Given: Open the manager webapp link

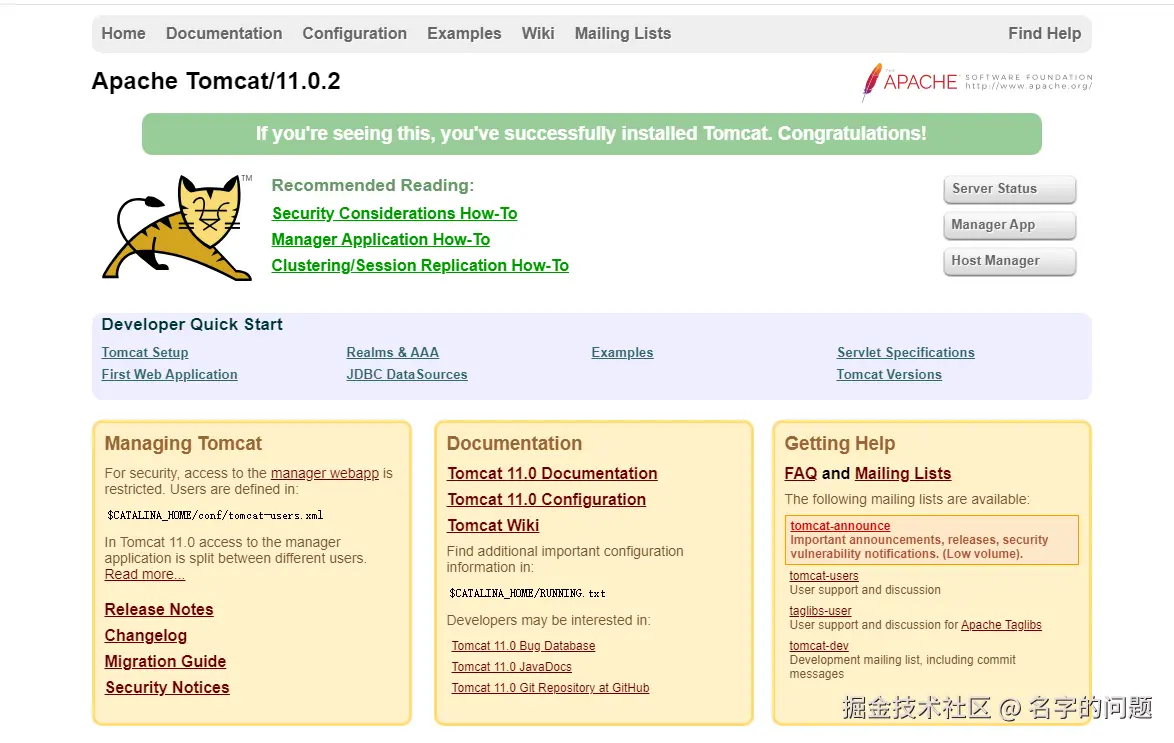Looking at the screenshot, I should 324,473.
